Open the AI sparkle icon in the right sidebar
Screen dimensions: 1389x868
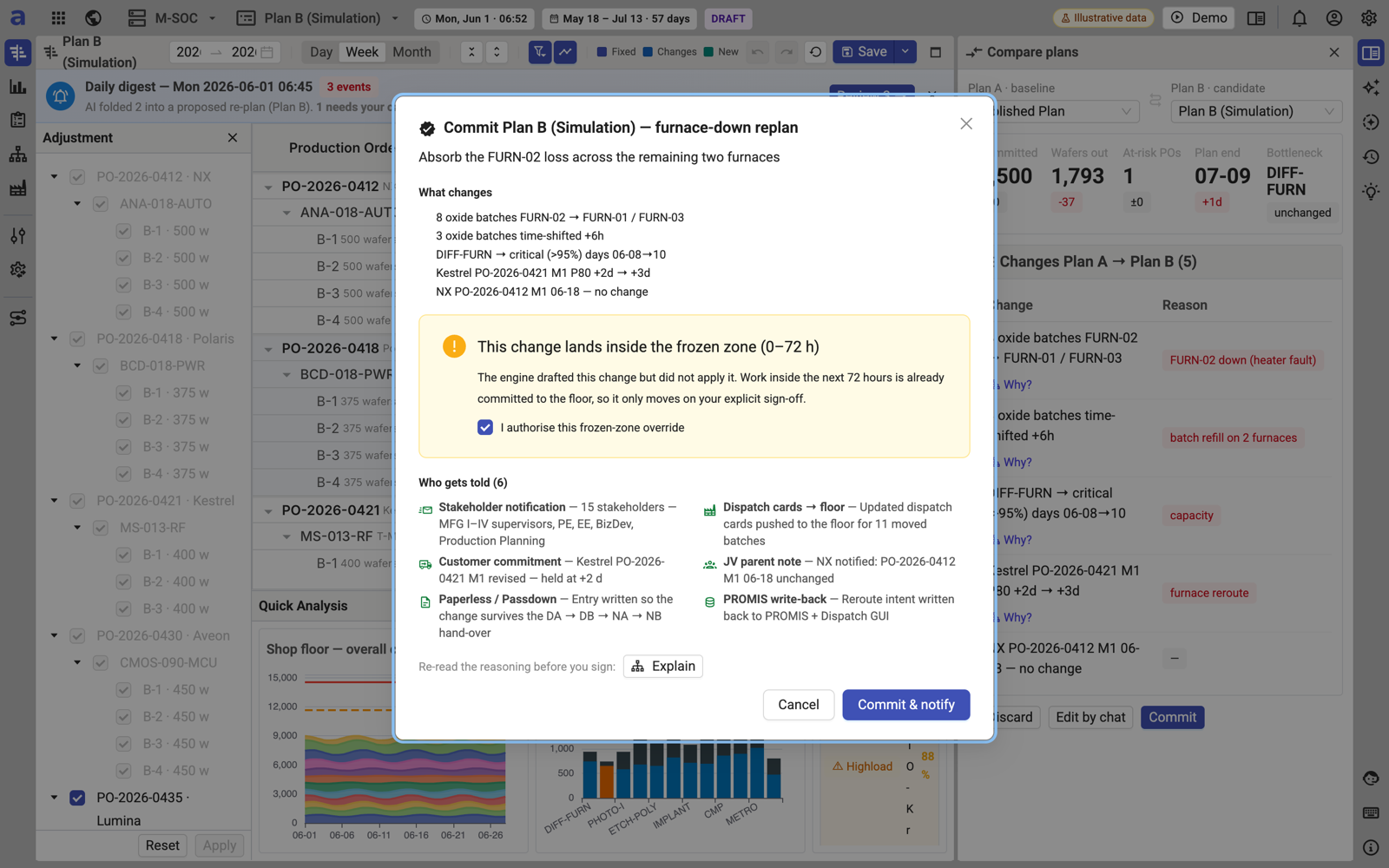pos(1371,88)
